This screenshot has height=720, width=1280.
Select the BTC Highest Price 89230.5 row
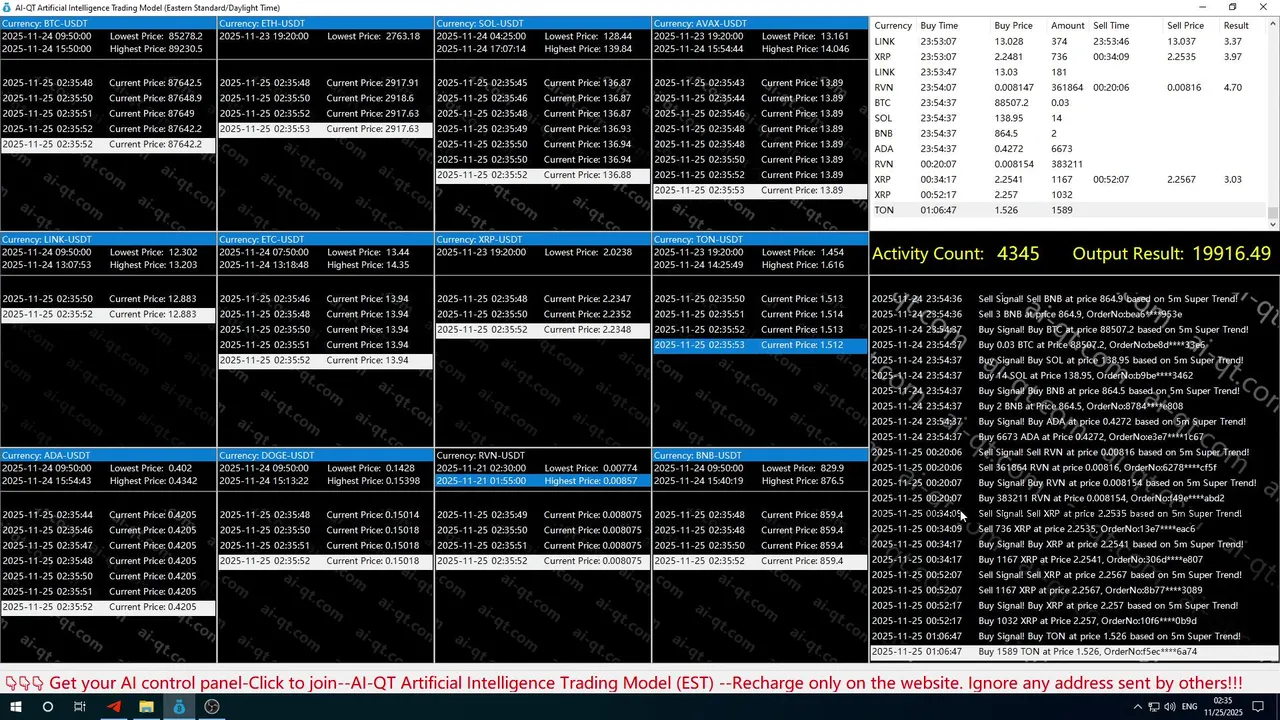108,49
